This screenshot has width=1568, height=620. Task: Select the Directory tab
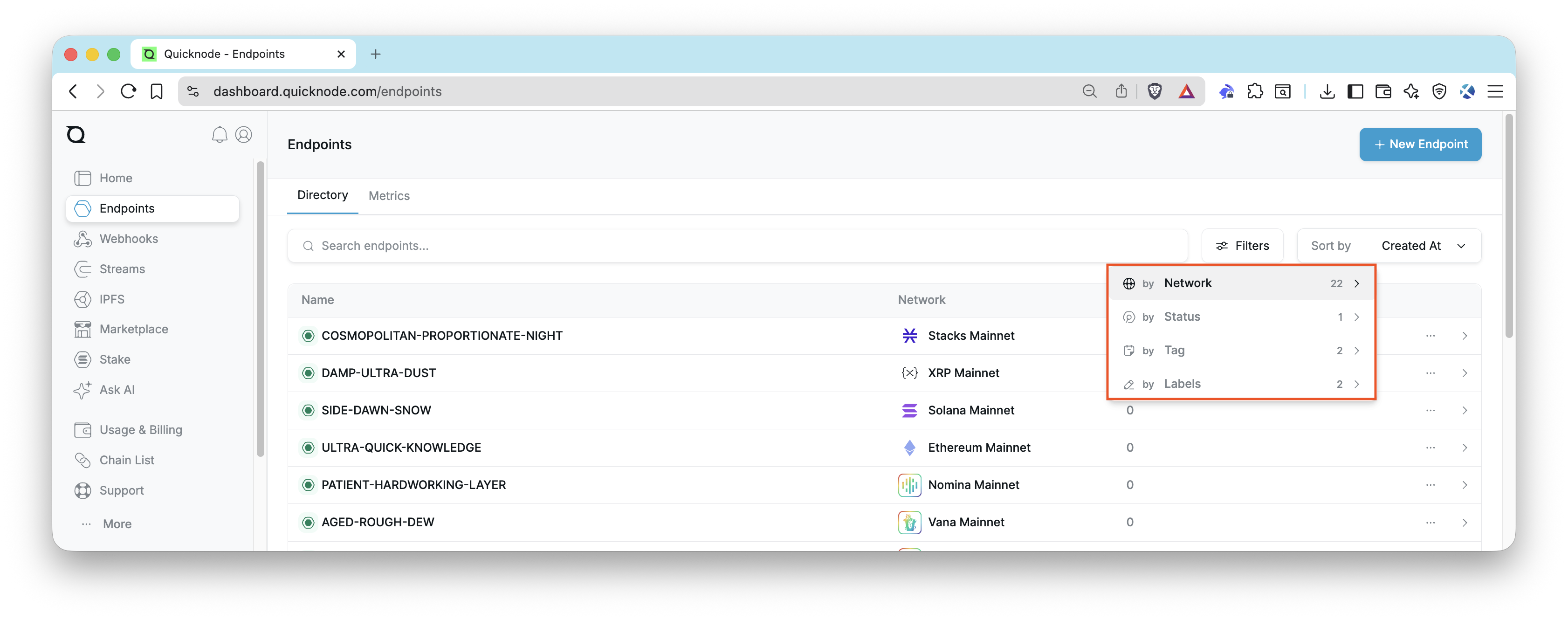[x=322, y=195]
